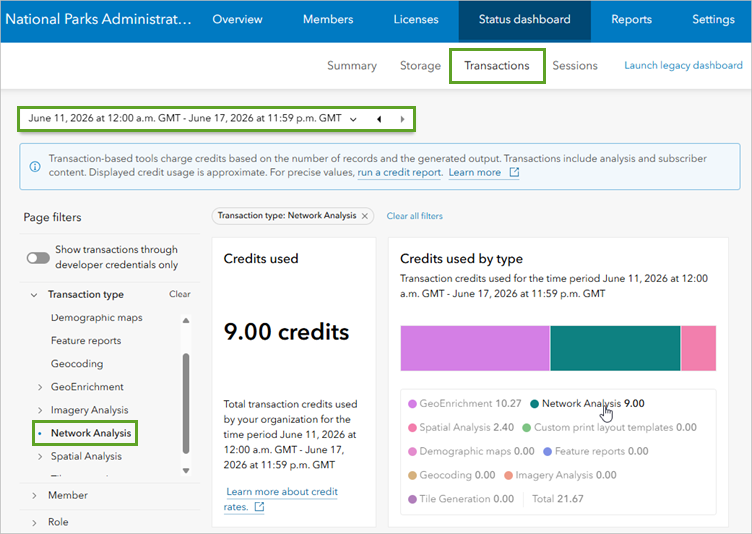Image resolution: width=752 pixels, height=534 pixels.
Task: Select Spatial Analysis filter label
Action: [x=86, y=456]
